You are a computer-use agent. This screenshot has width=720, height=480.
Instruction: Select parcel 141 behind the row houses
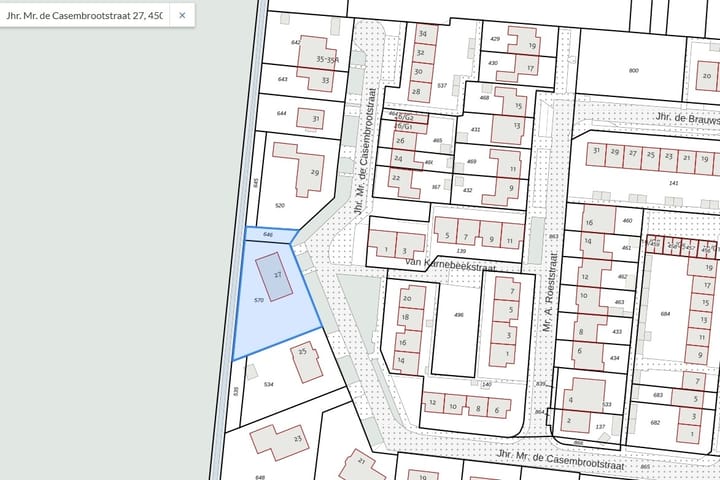pos(645,182)
